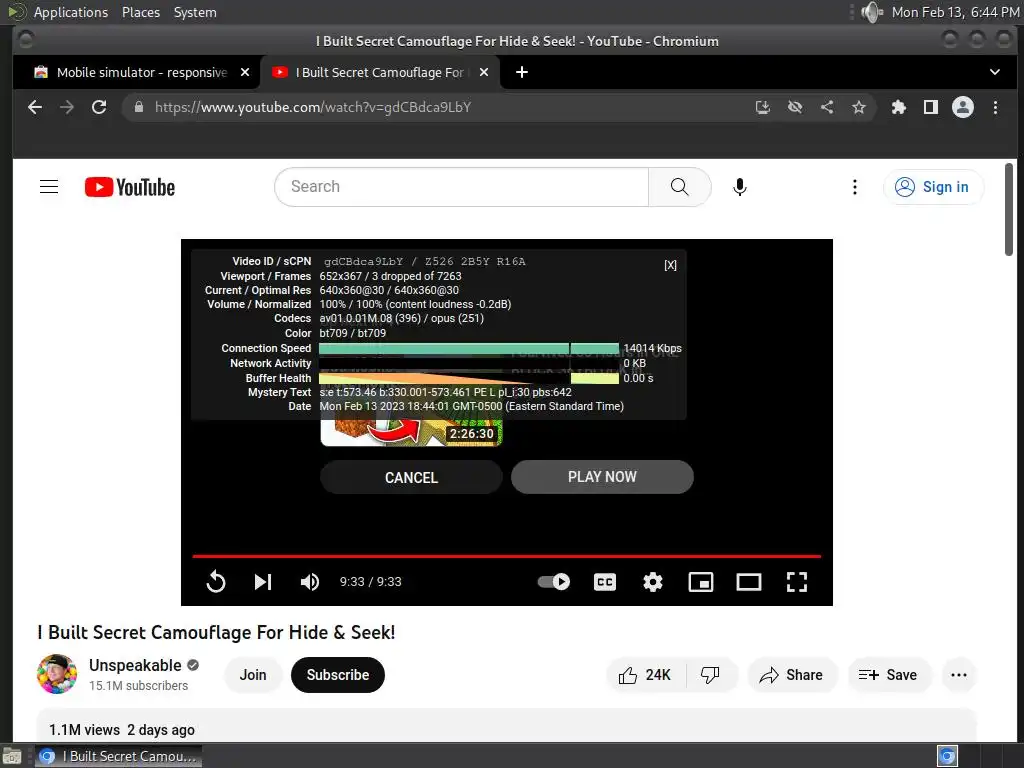Select the I Built Secret Camouflage tab
The height and width of the screenshot is (768, 1024).
[379, 72]
